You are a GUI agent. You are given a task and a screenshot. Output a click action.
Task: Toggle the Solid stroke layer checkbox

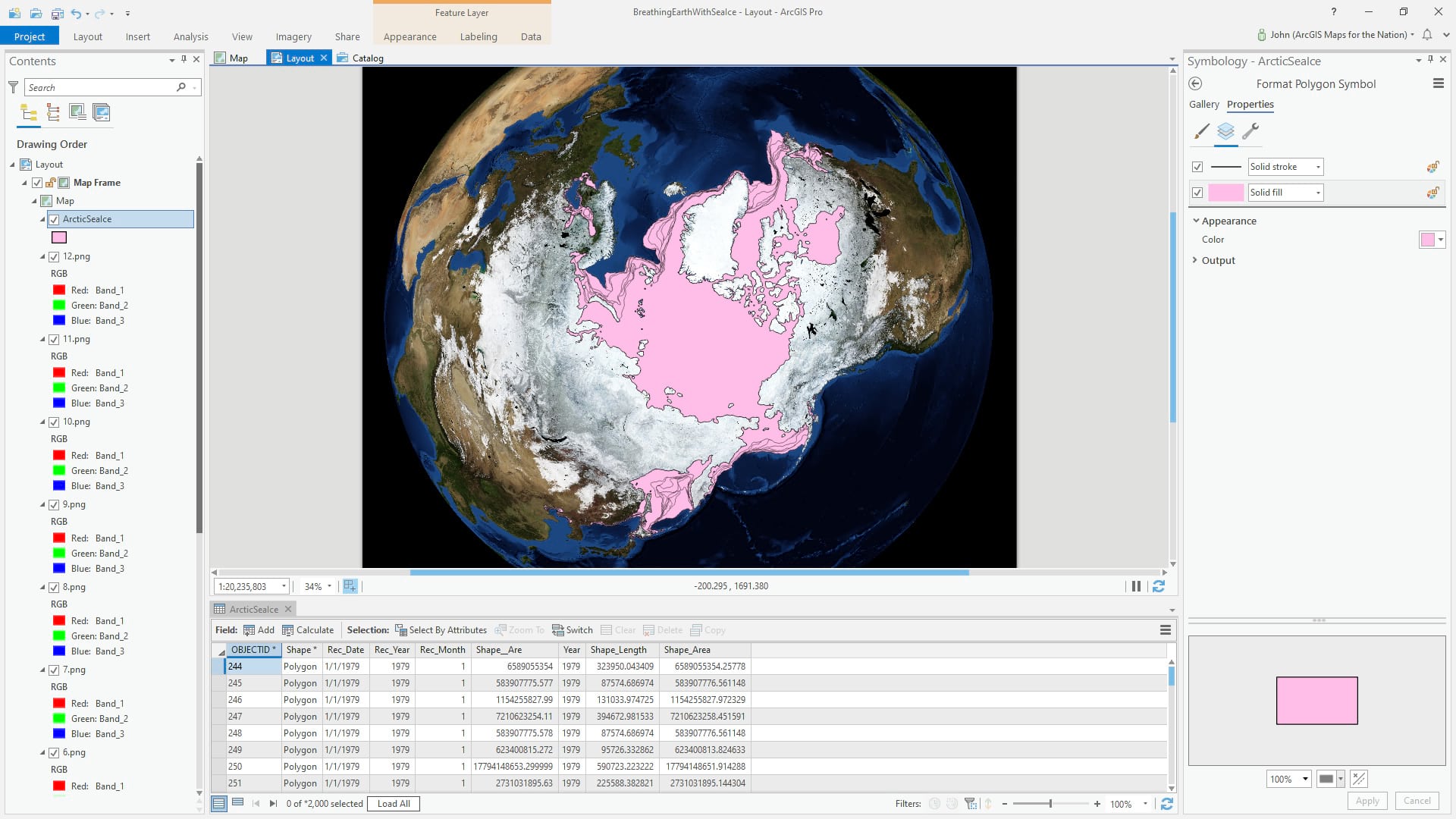(x=1197, y=167)
